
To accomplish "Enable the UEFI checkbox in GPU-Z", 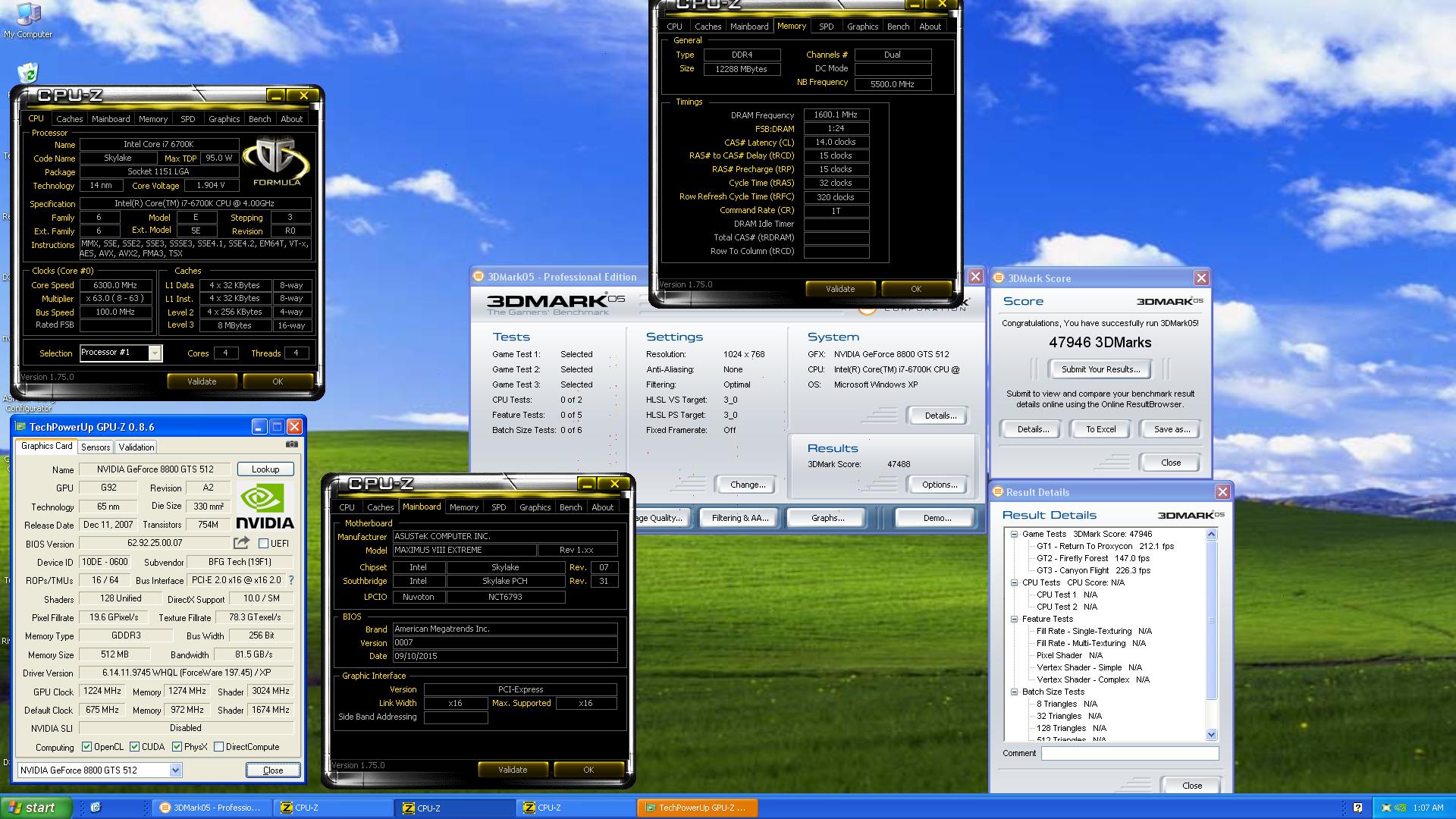I will pyautogui.click(x=263, y=543).
